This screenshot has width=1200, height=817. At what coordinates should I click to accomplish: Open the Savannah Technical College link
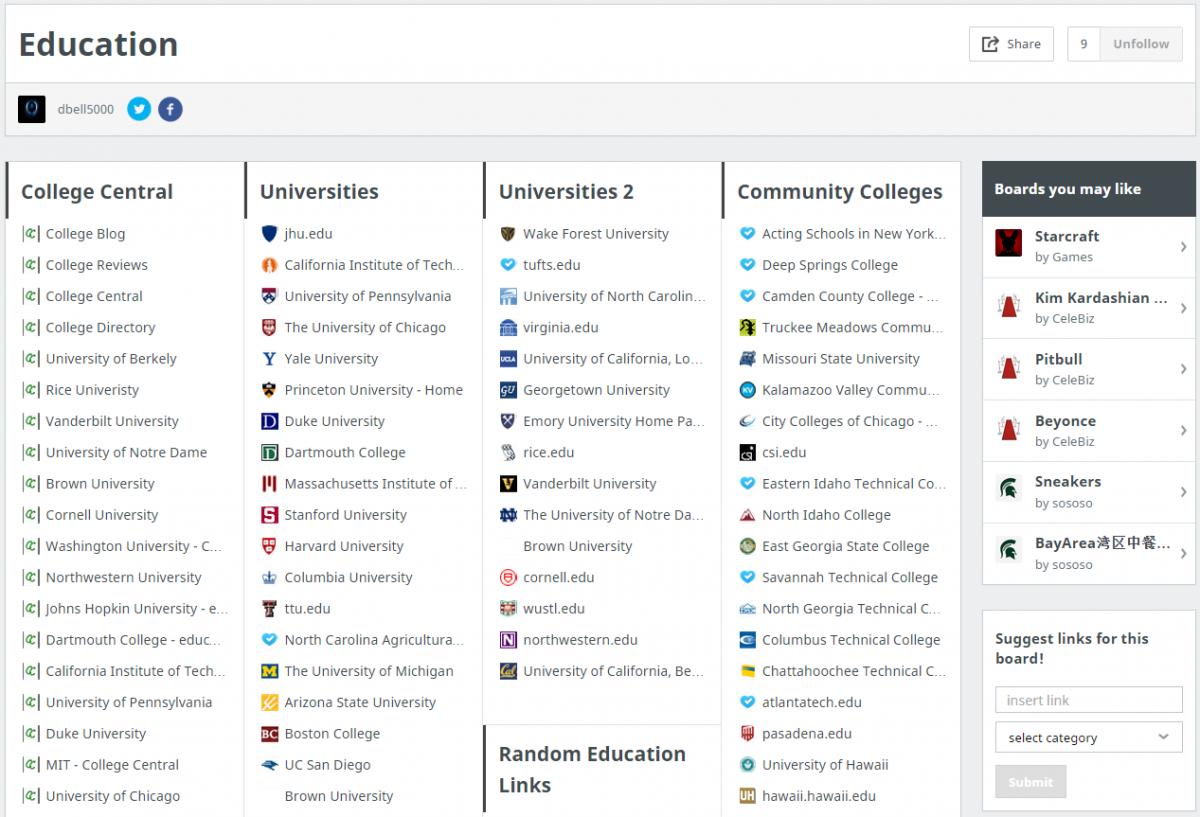850,577
